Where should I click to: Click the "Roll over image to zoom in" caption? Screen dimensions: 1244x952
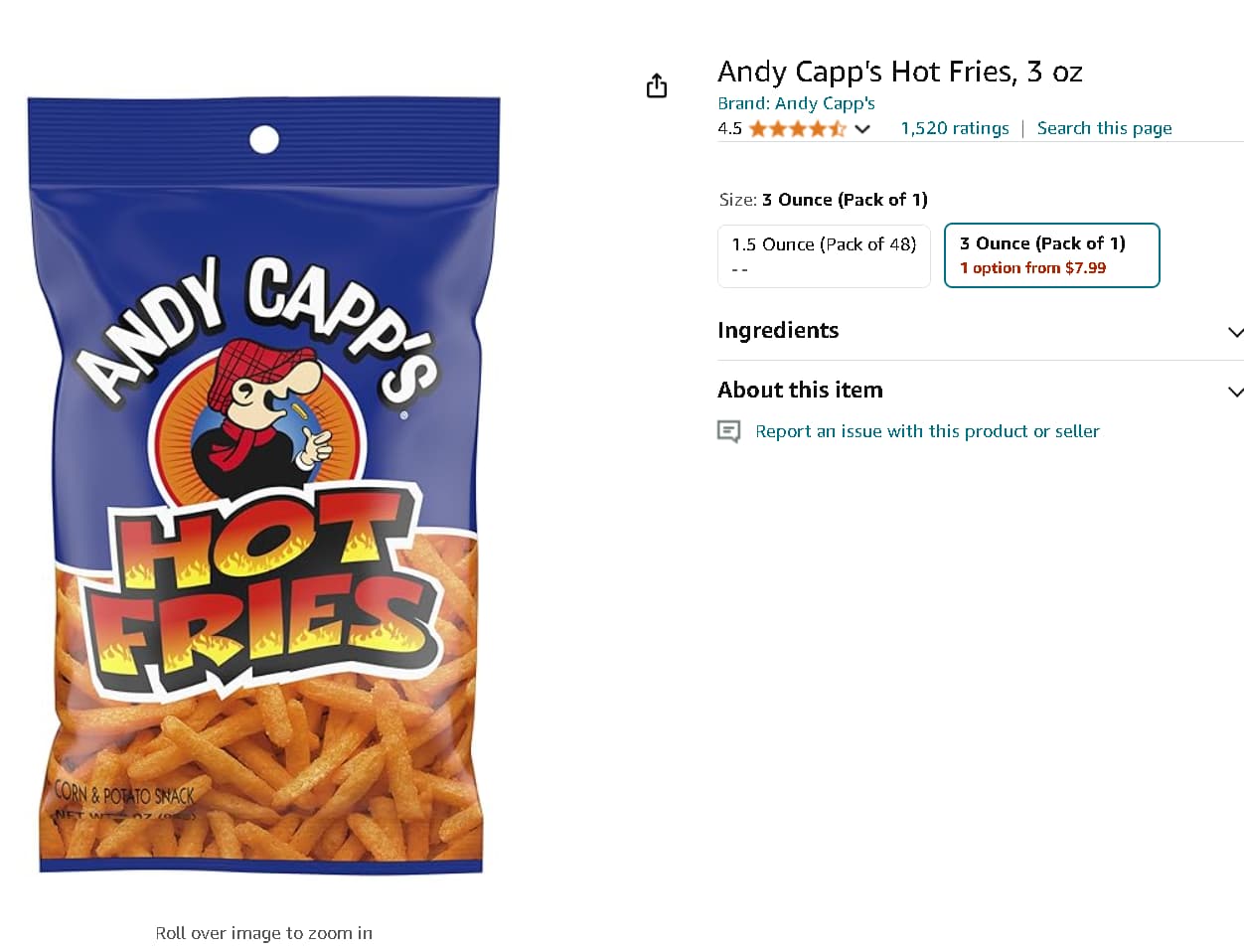263,933
